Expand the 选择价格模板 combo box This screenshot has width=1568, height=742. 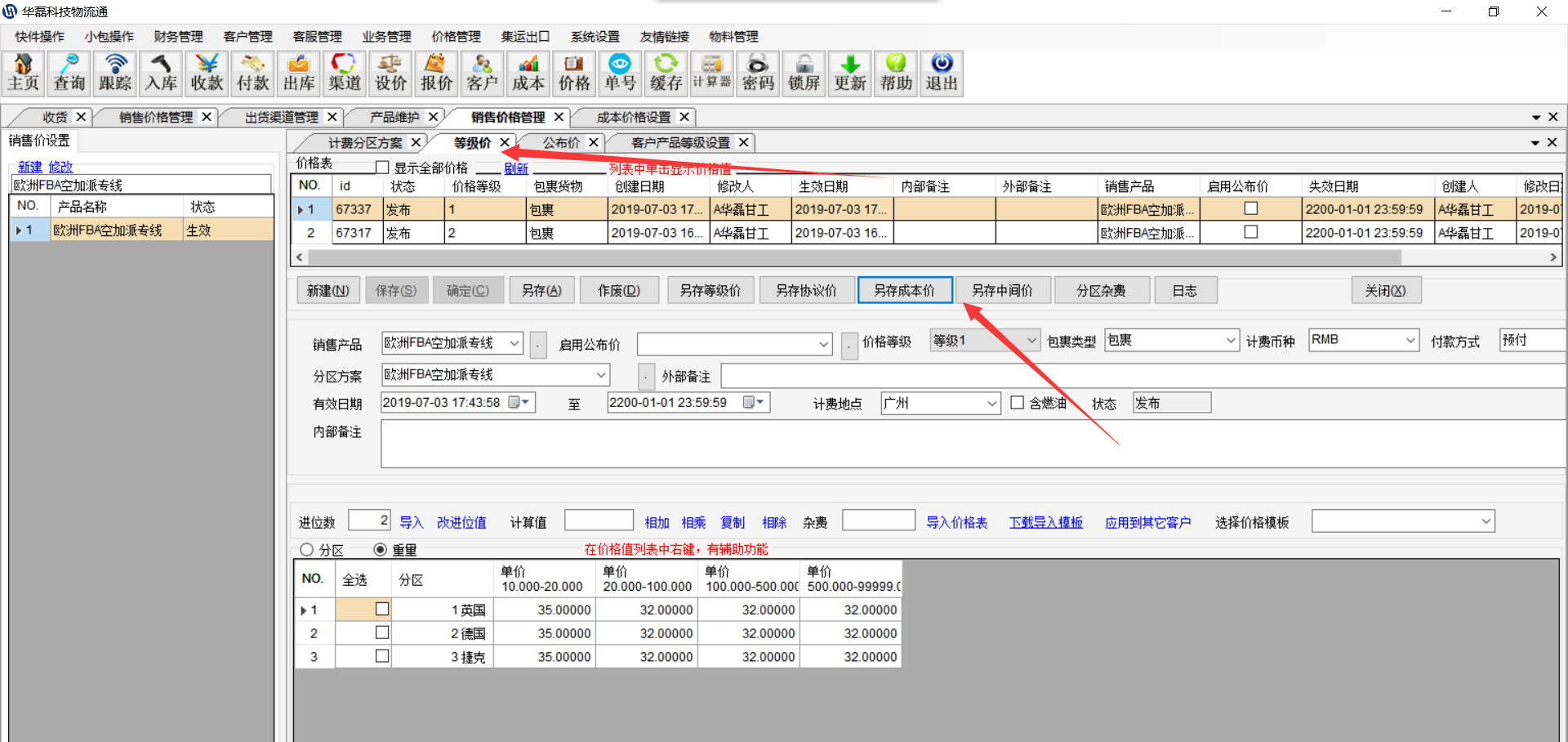[x=1486, y=521]
